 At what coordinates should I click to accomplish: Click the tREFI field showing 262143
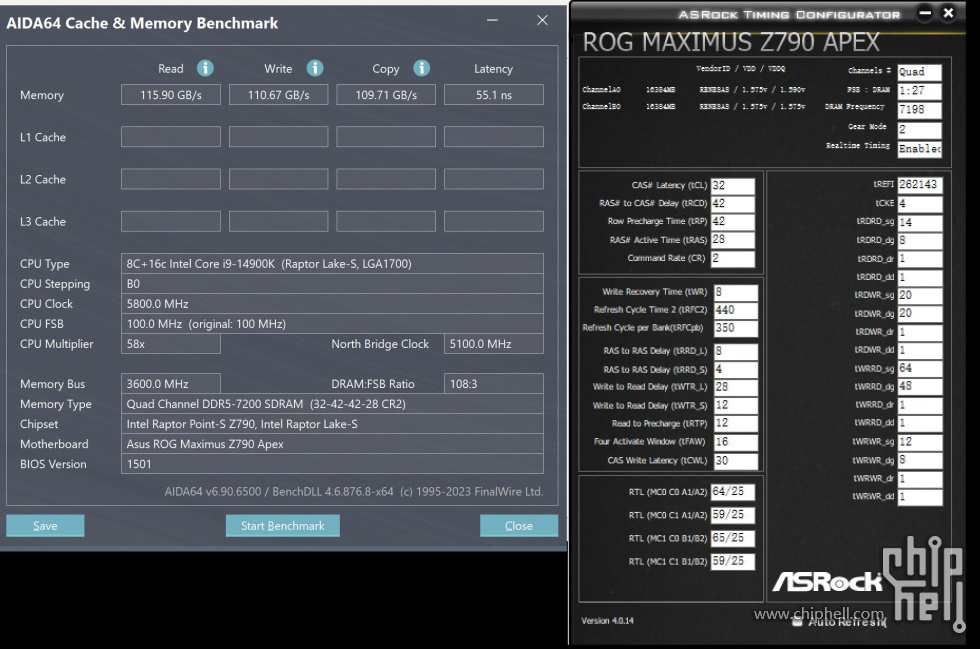point(920,185)
